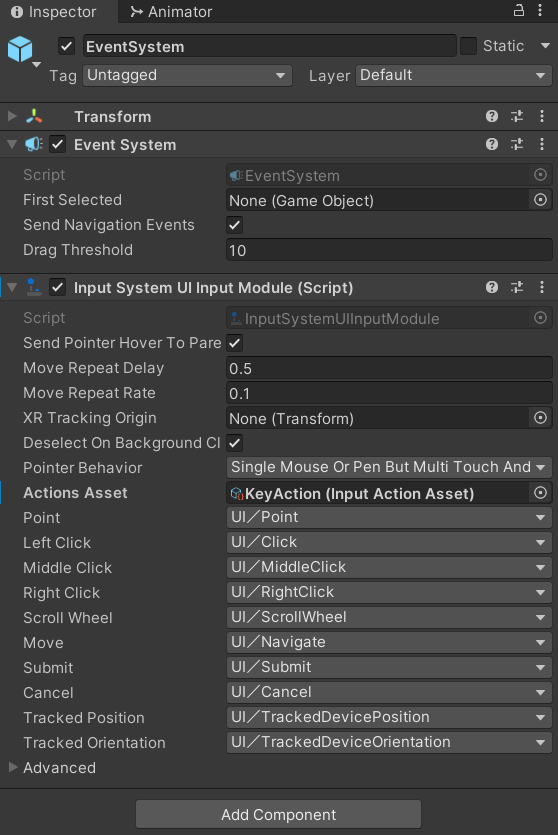Viewport: 558px width, 835px height.
Task: Toggle the Static checkbox
Action: click(469, 46)
